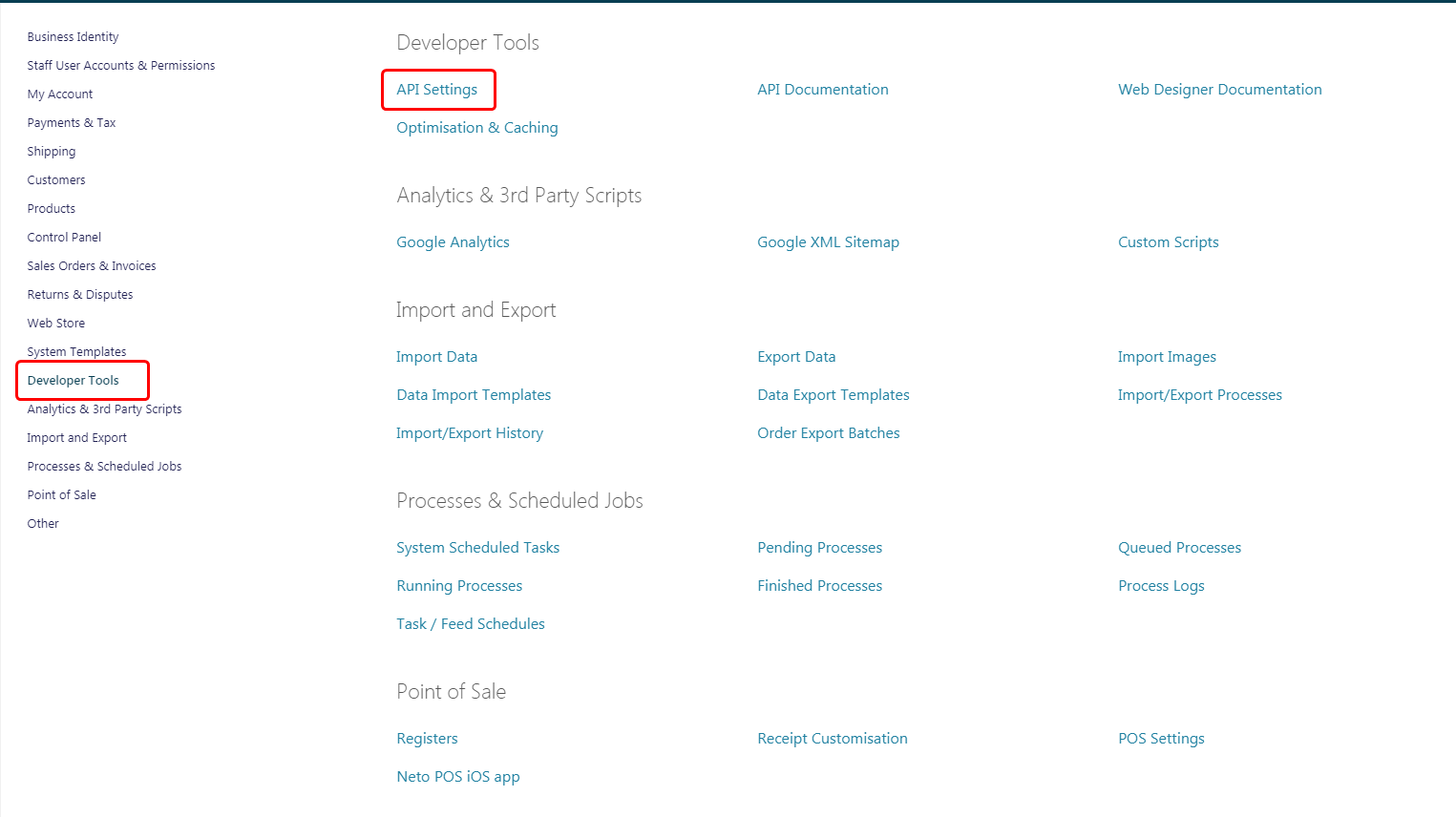The width and height of the screenshot is (1456, 817).
Task: Go to Optimisation & Caching
Action: (x=476, y=128)
